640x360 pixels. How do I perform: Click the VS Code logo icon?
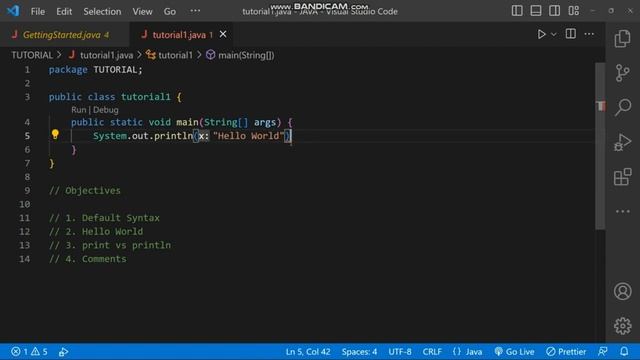tap(13, 11)
